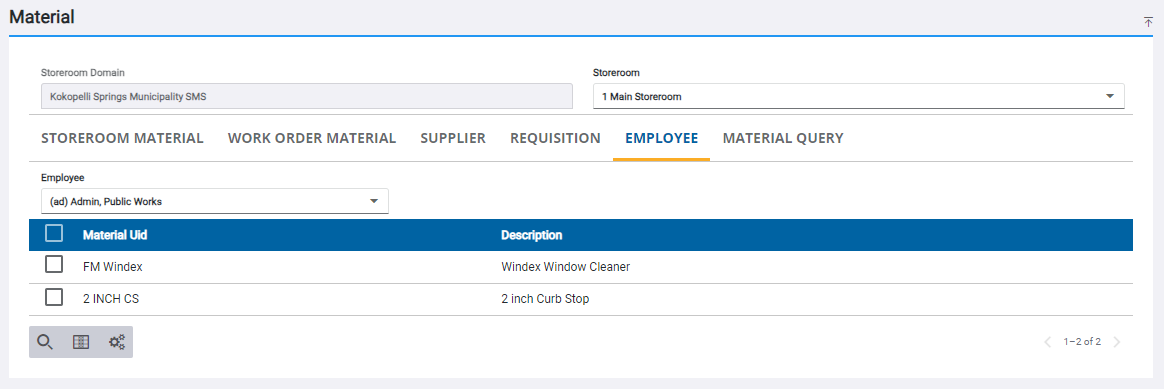Open the Requisition tab
Viewport: 1164px width, 389px height.
(555, 138)
